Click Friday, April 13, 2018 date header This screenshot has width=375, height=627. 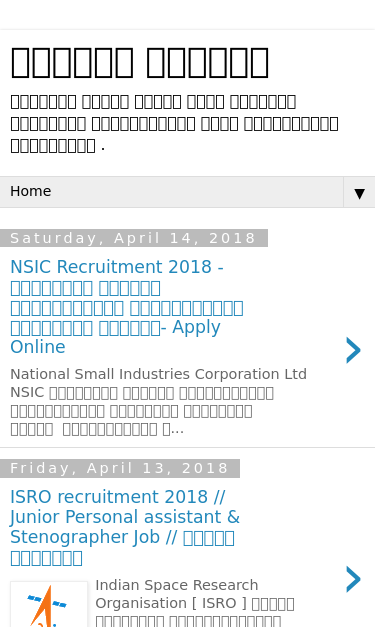pyautogui.click(x=120, y=468)
